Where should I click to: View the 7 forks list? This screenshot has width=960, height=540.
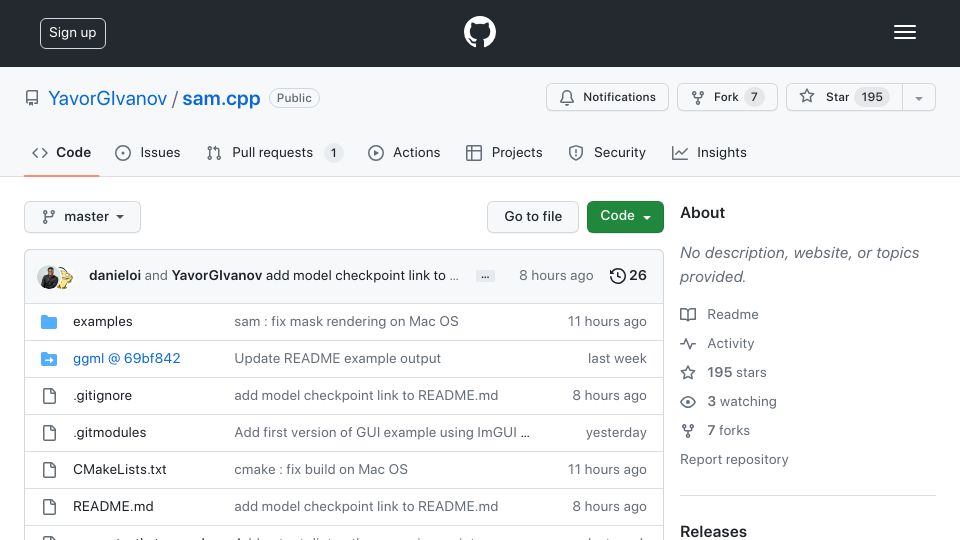click(x=729, y=430)
